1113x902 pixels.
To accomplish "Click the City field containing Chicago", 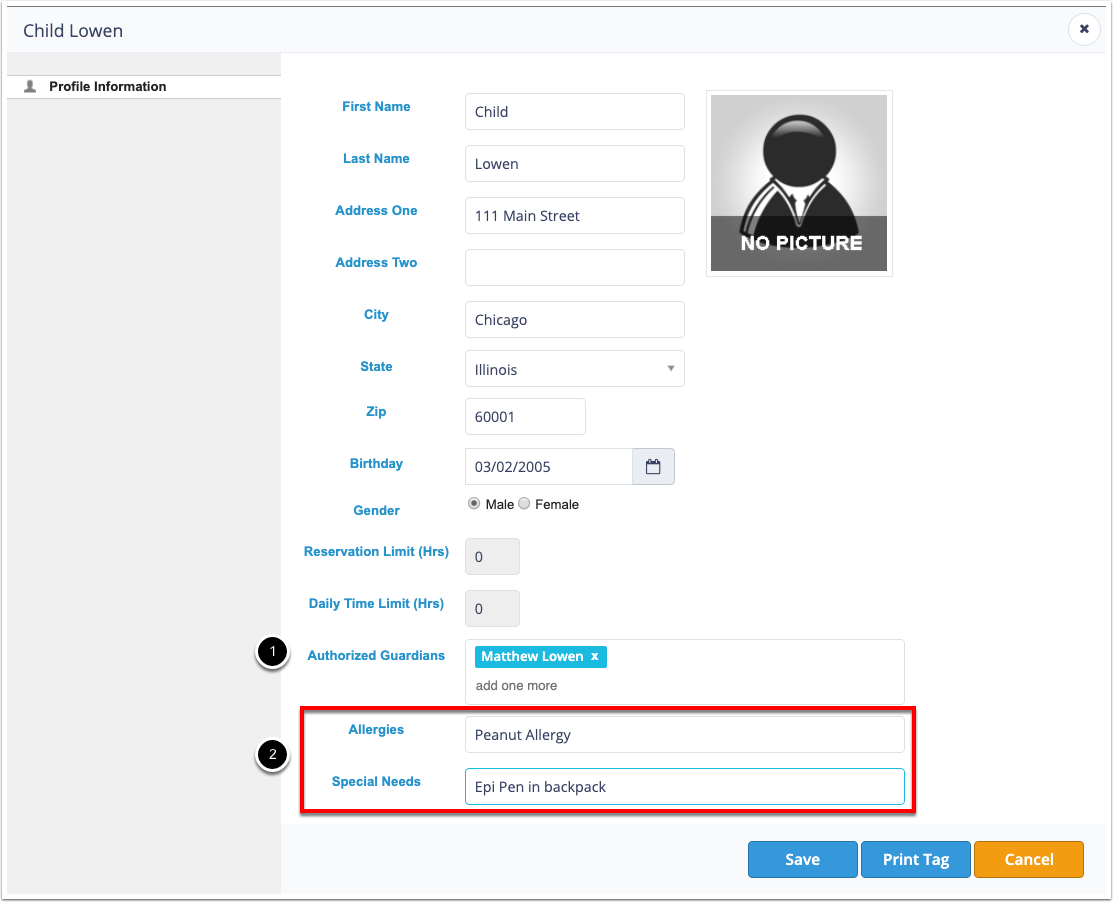I will click(x=574, y=319).
